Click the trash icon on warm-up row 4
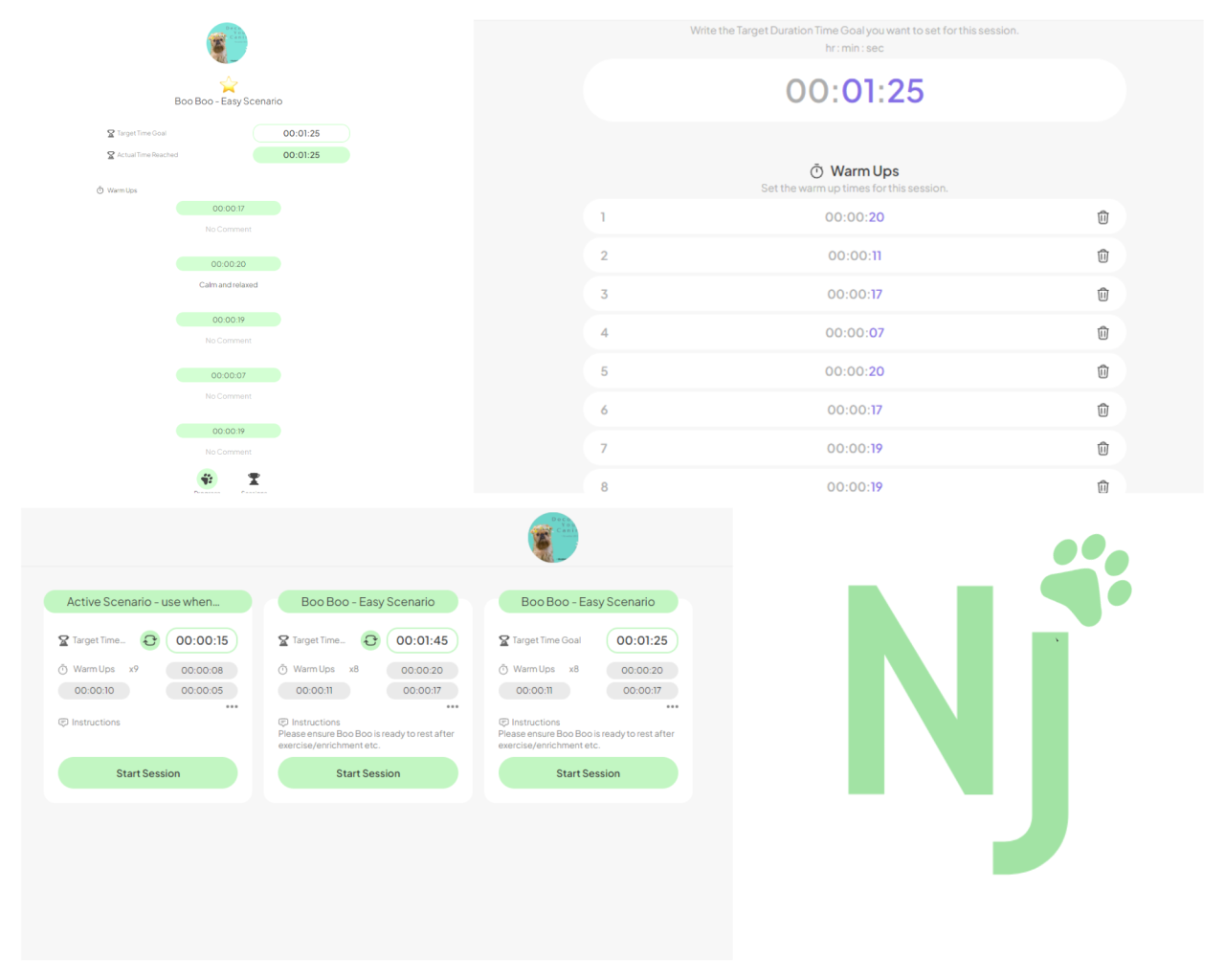This screenshot has width=1225, height=980. point(1102,333)
